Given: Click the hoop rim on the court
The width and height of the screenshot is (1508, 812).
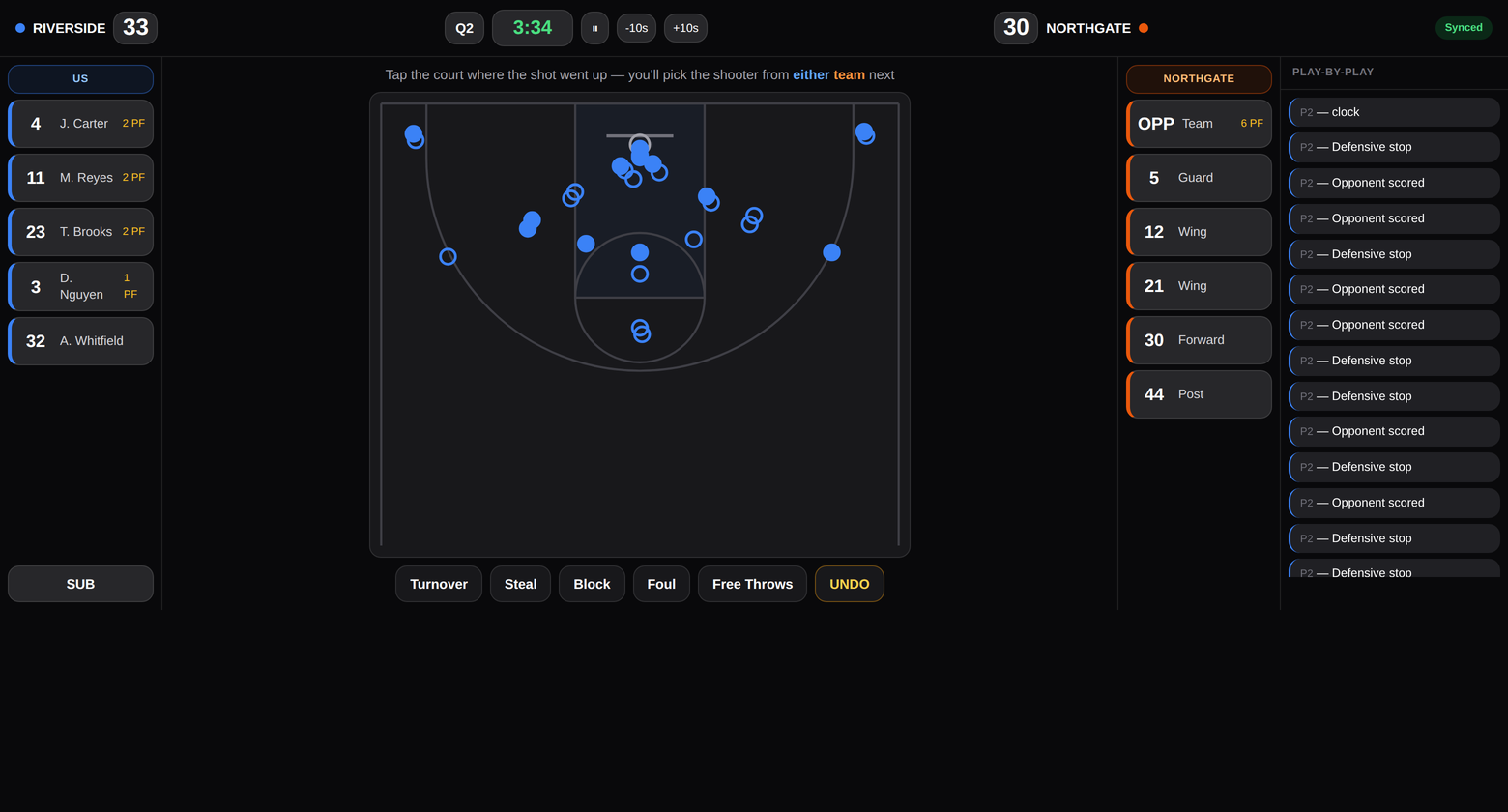Looking at the screenshot, I should pyautogui.click(x=640, y=144).
